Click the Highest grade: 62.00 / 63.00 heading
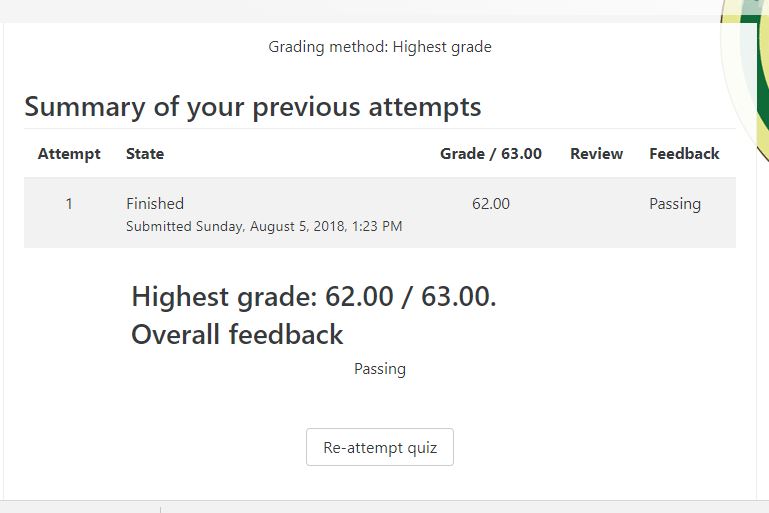This screenshot has height=513, width=769. click(314, 297)
